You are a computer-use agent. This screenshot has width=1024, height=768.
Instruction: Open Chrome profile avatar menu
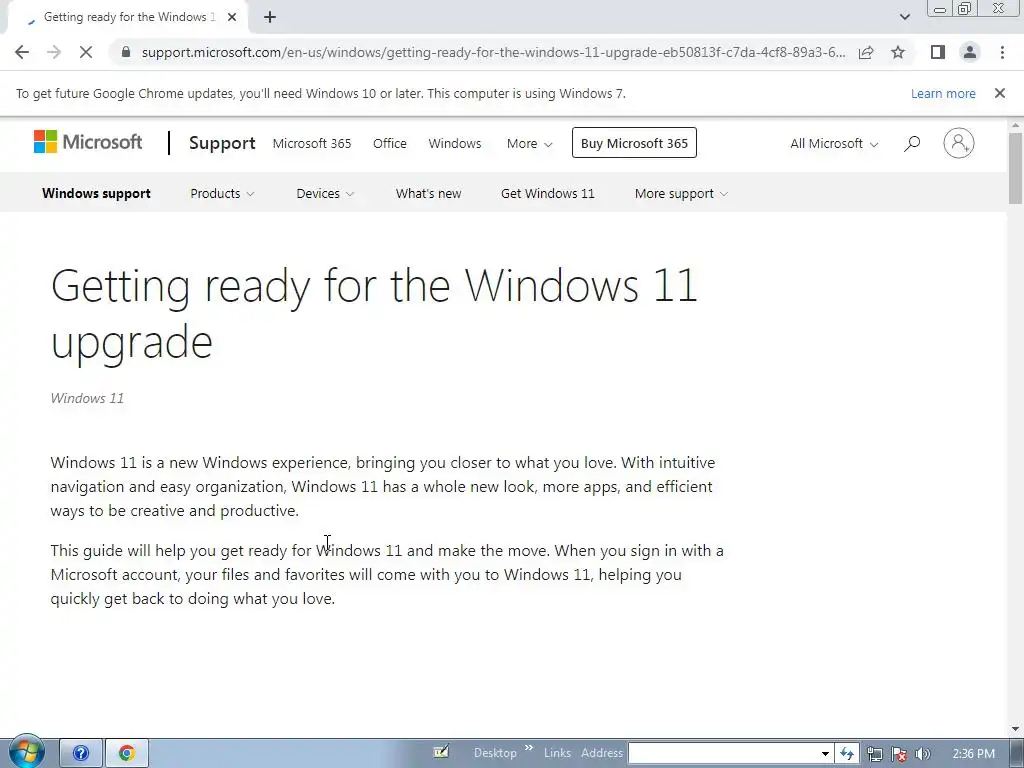click(x=970, y=52)
